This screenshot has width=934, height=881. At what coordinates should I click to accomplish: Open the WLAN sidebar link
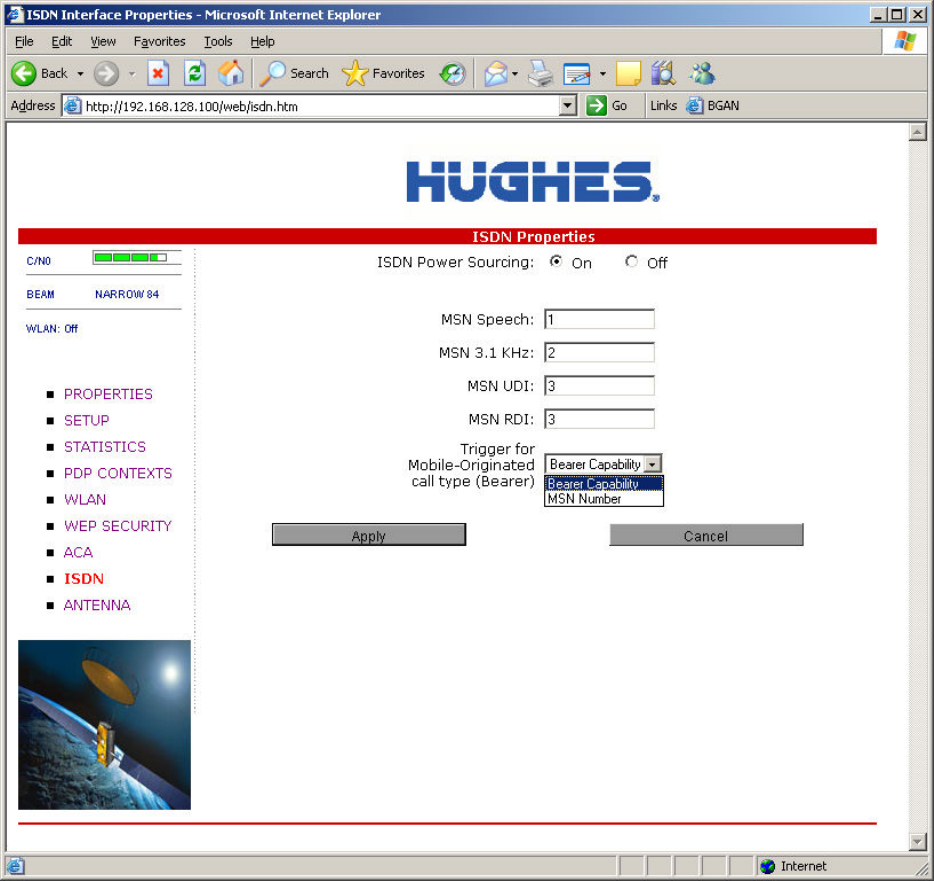(x=85, y=500)
